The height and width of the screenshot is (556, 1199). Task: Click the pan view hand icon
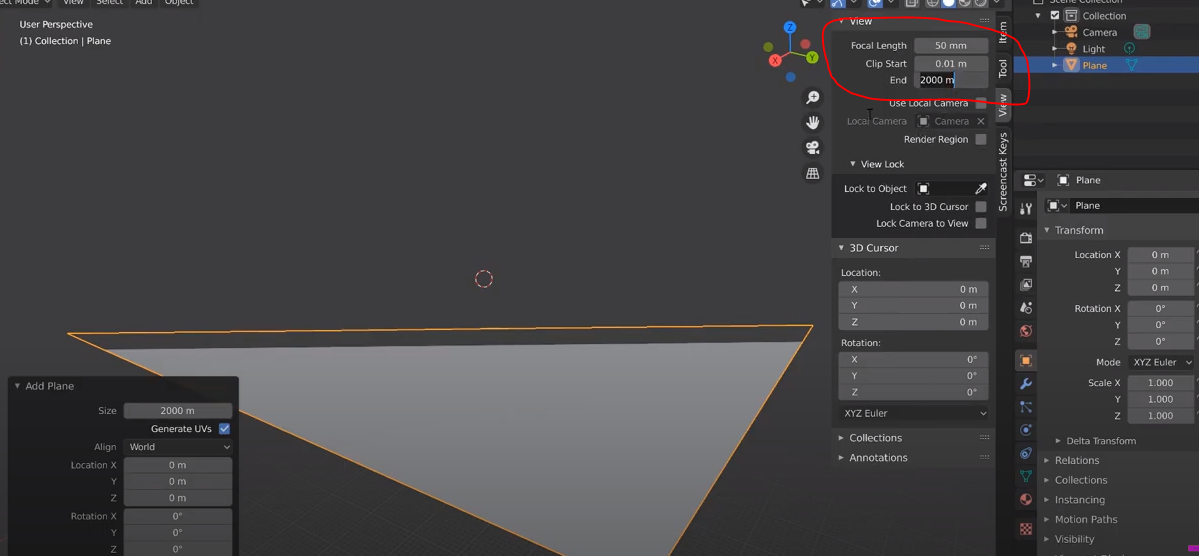(813, 122)
